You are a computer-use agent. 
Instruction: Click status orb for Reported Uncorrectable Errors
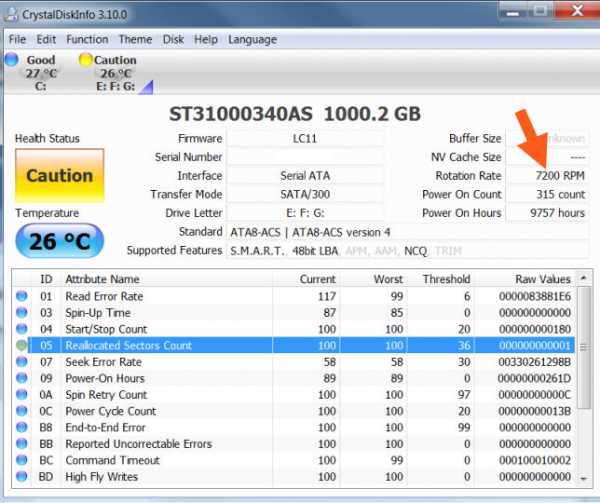pos(22,444)
